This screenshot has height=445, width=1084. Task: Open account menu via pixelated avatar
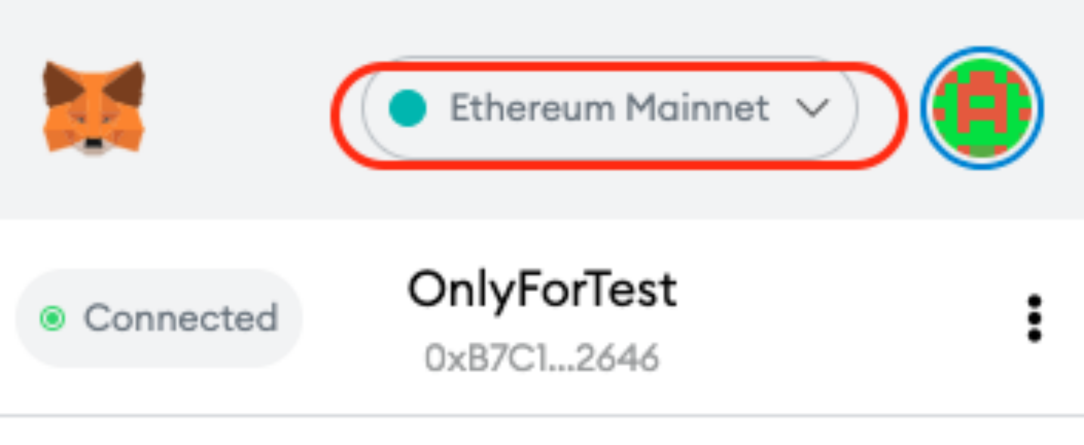[981, 108]
